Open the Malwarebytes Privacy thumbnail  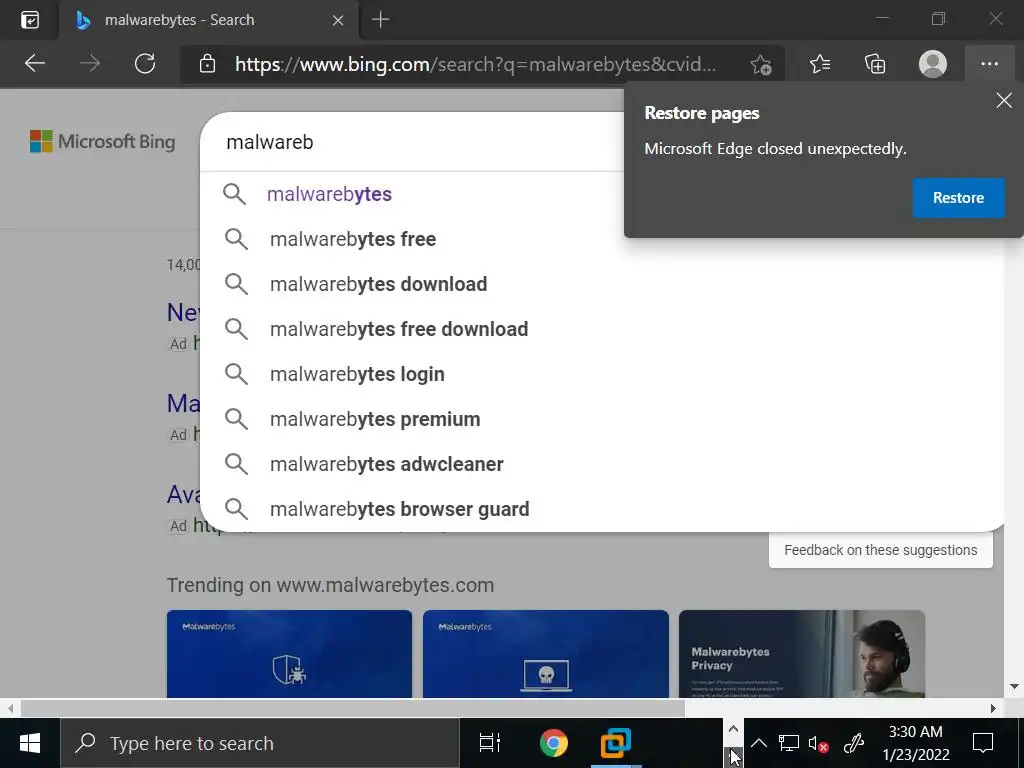[802, 654]
